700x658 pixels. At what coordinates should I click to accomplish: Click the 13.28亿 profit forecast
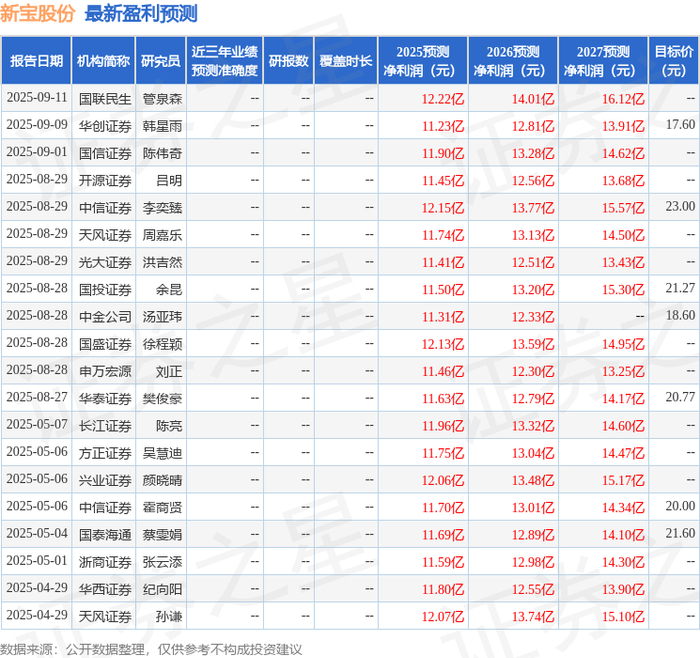pos(533,153)
